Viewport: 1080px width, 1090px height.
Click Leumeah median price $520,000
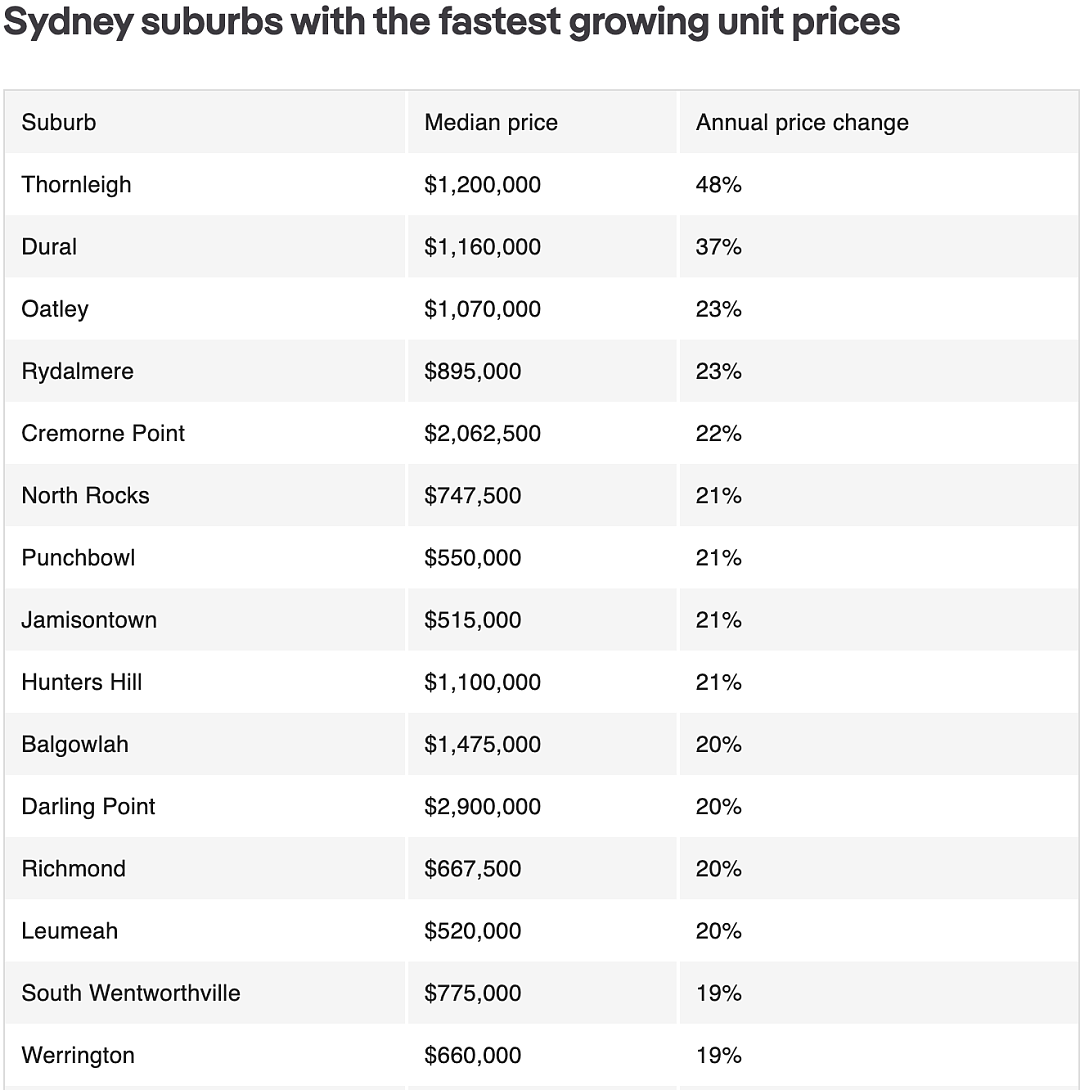pos(473,931)
